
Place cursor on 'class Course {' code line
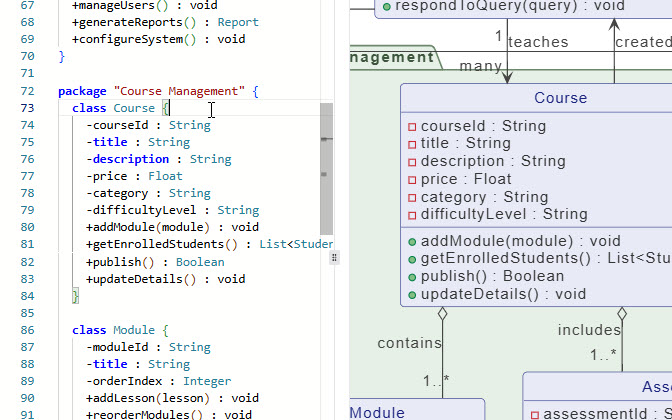pyautogui.click(x=121, y=108)
